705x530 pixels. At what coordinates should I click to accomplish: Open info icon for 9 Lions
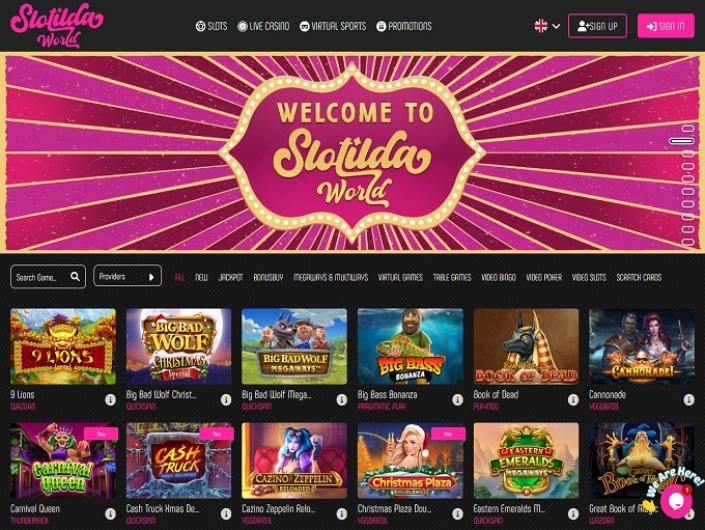click(110, 399)
